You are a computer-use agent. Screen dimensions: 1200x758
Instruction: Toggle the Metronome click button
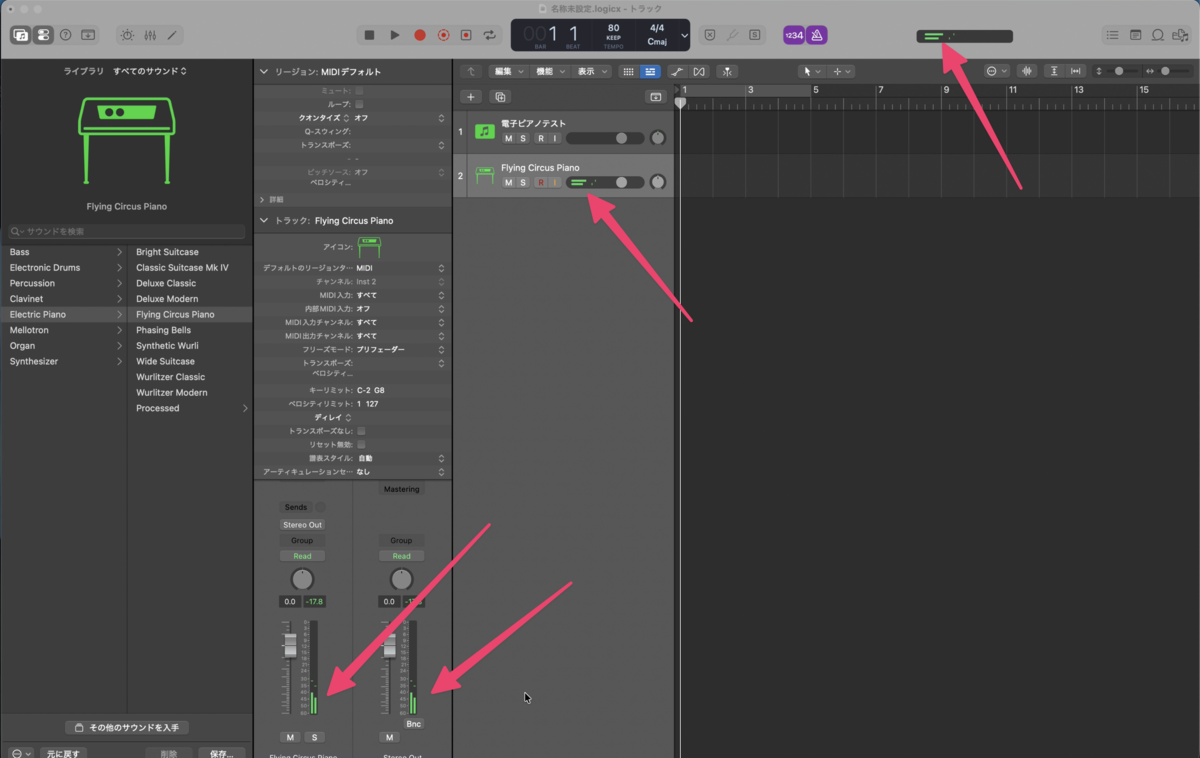[816, 35]
